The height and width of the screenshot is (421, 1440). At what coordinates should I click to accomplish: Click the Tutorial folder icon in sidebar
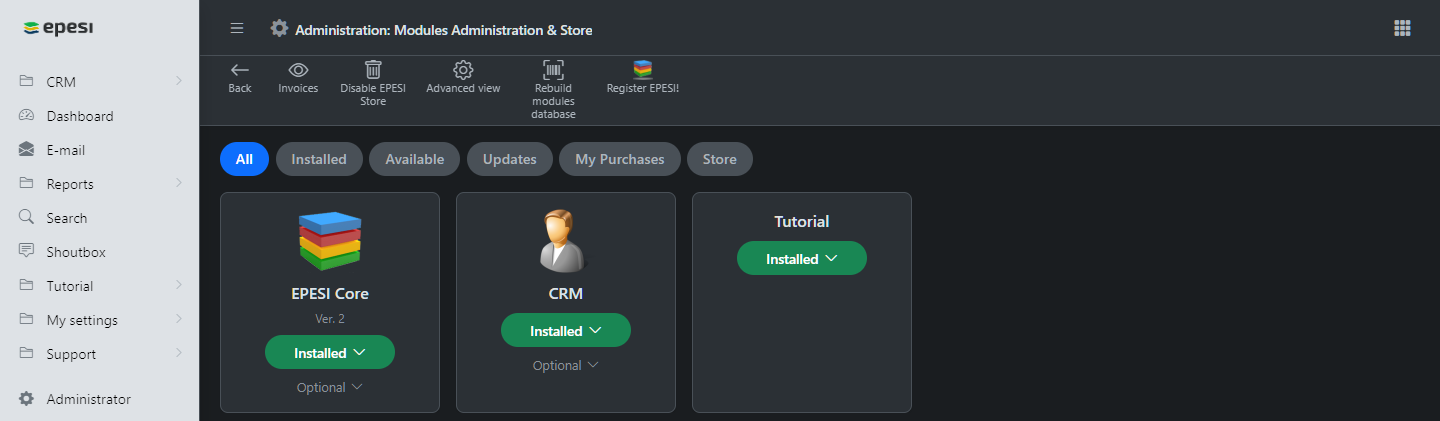(x=27, y=285)
